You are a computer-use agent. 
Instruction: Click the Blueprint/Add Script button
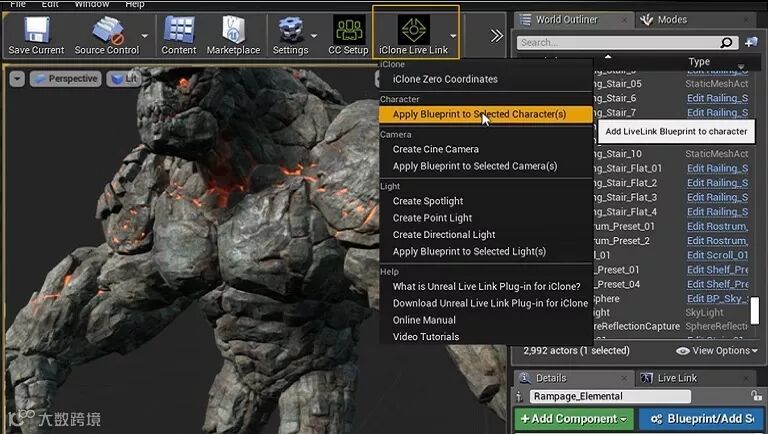700,419
